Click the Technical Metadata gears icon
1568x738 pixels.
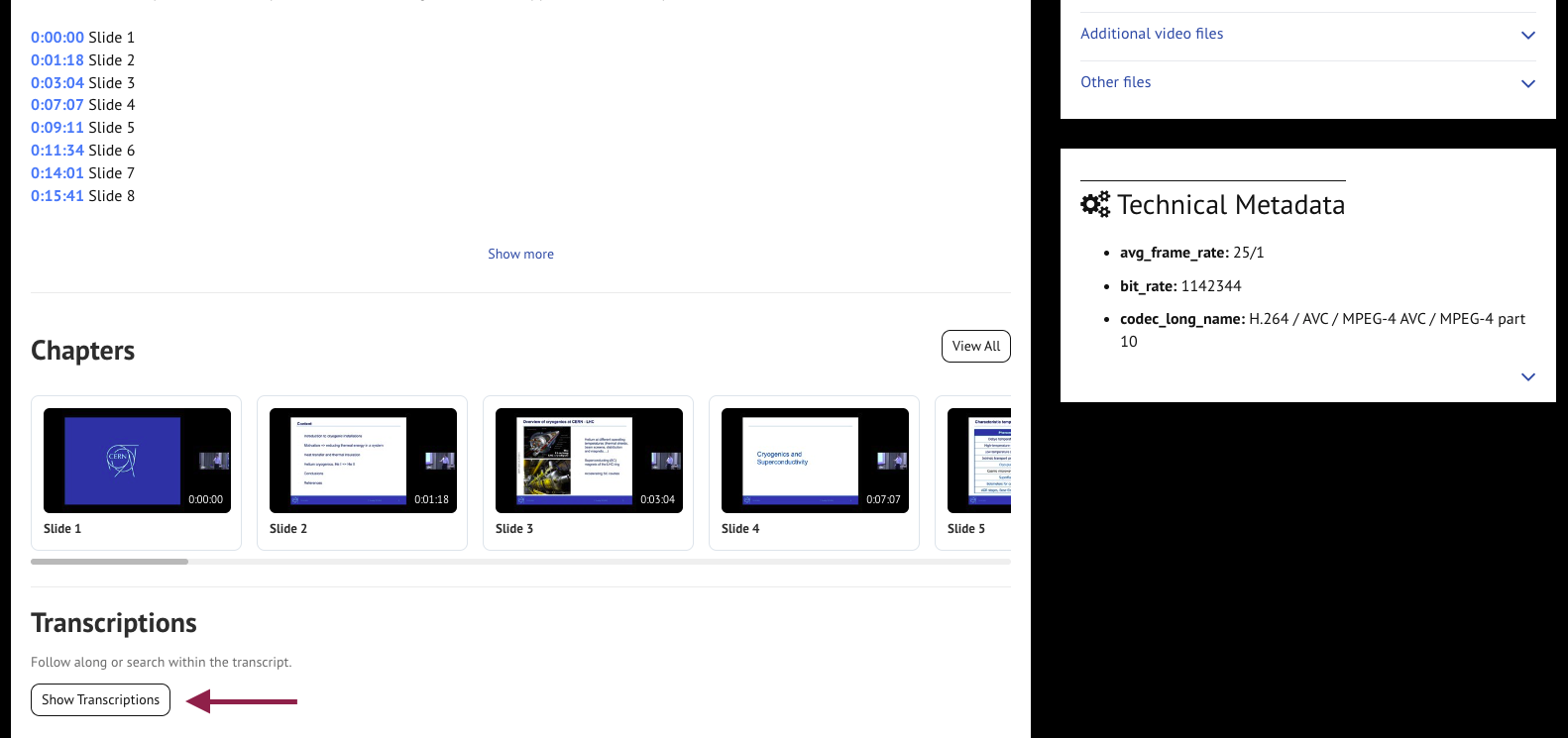[x=1095, y=205]
